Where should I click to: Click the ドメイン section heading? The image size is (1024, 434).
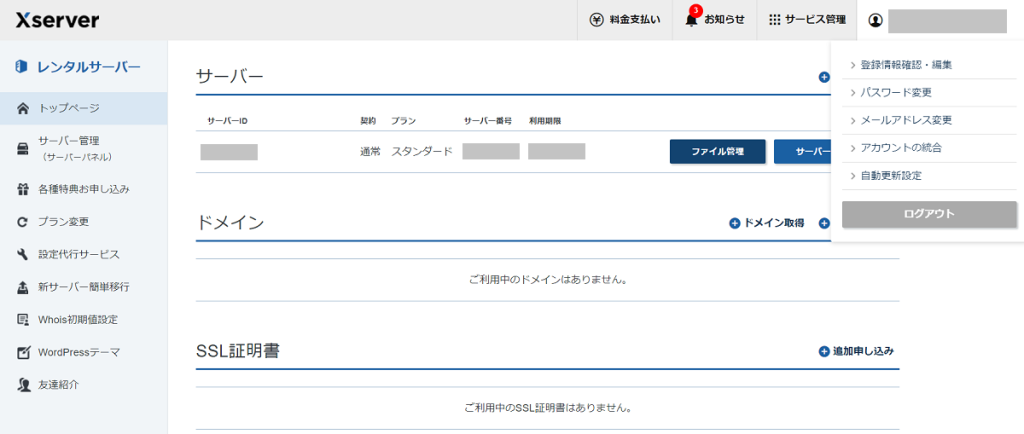230,223
